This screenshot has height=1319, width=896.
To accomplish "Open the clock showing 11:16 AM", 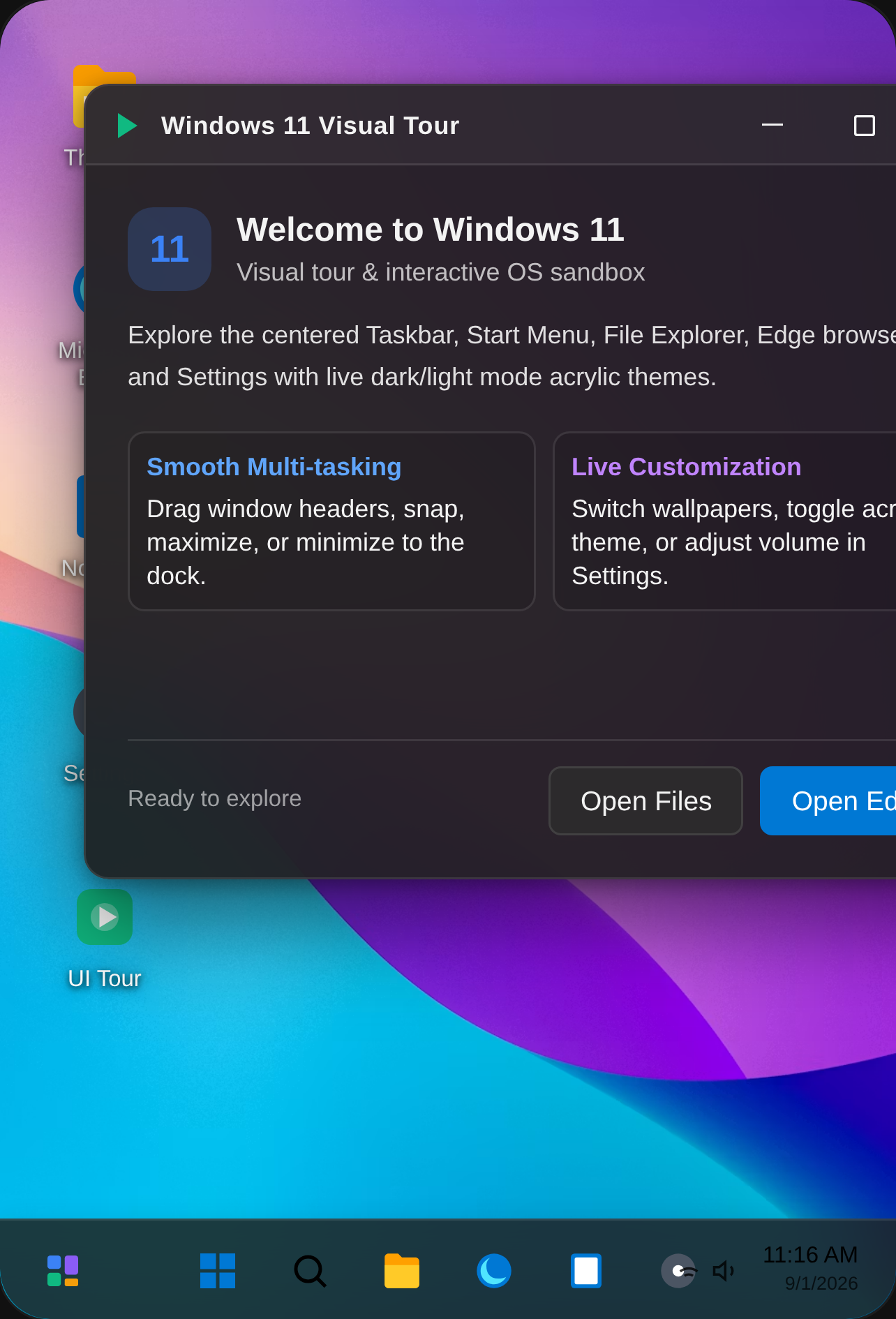I will [810, 1255].
